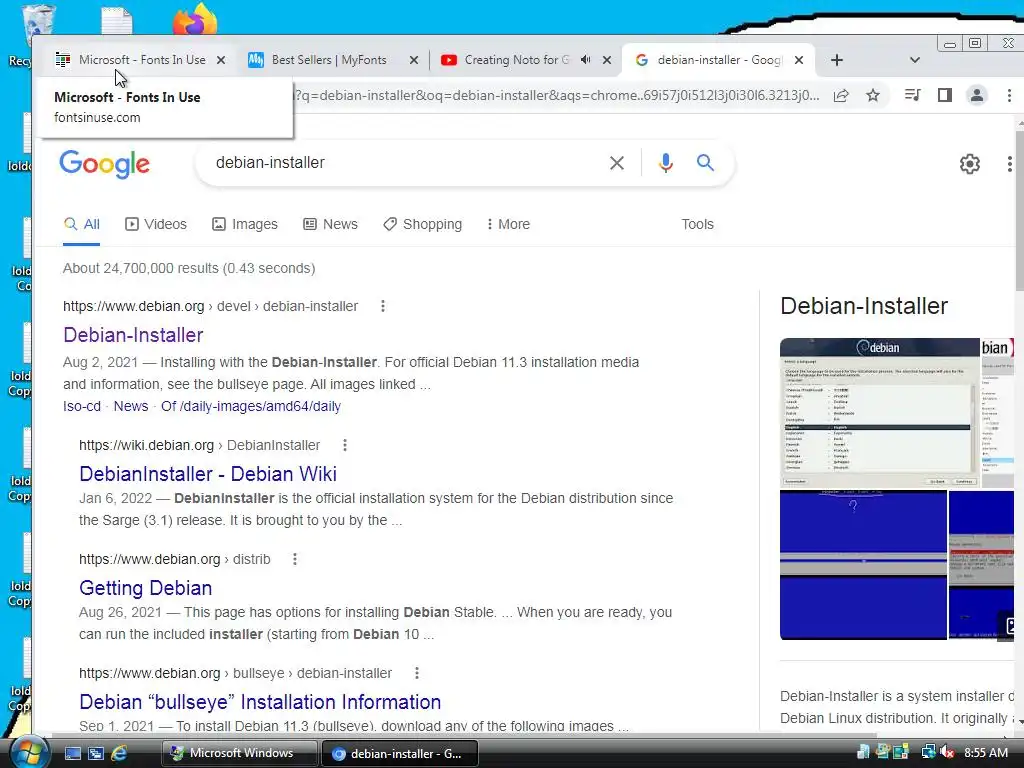Open Chrome three-dot menu
The height and width of the screenshot is (768, 1024).
point(1009,95)
